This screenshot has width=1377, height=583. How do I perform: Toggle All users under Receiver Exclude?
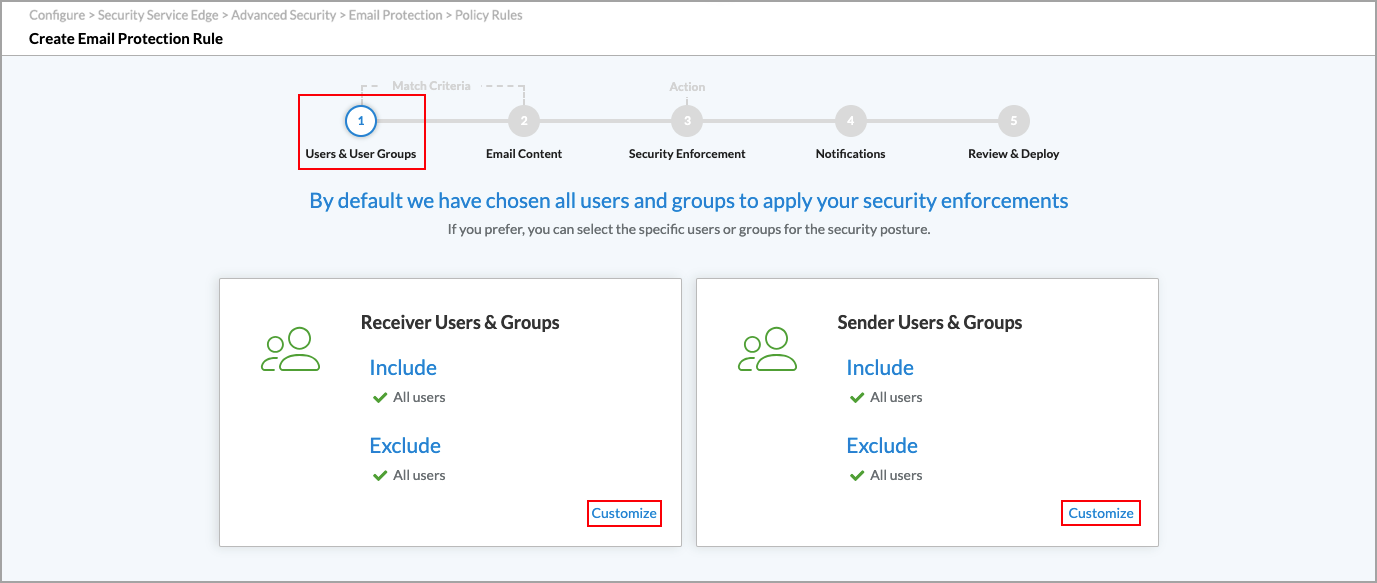point(418,475)
